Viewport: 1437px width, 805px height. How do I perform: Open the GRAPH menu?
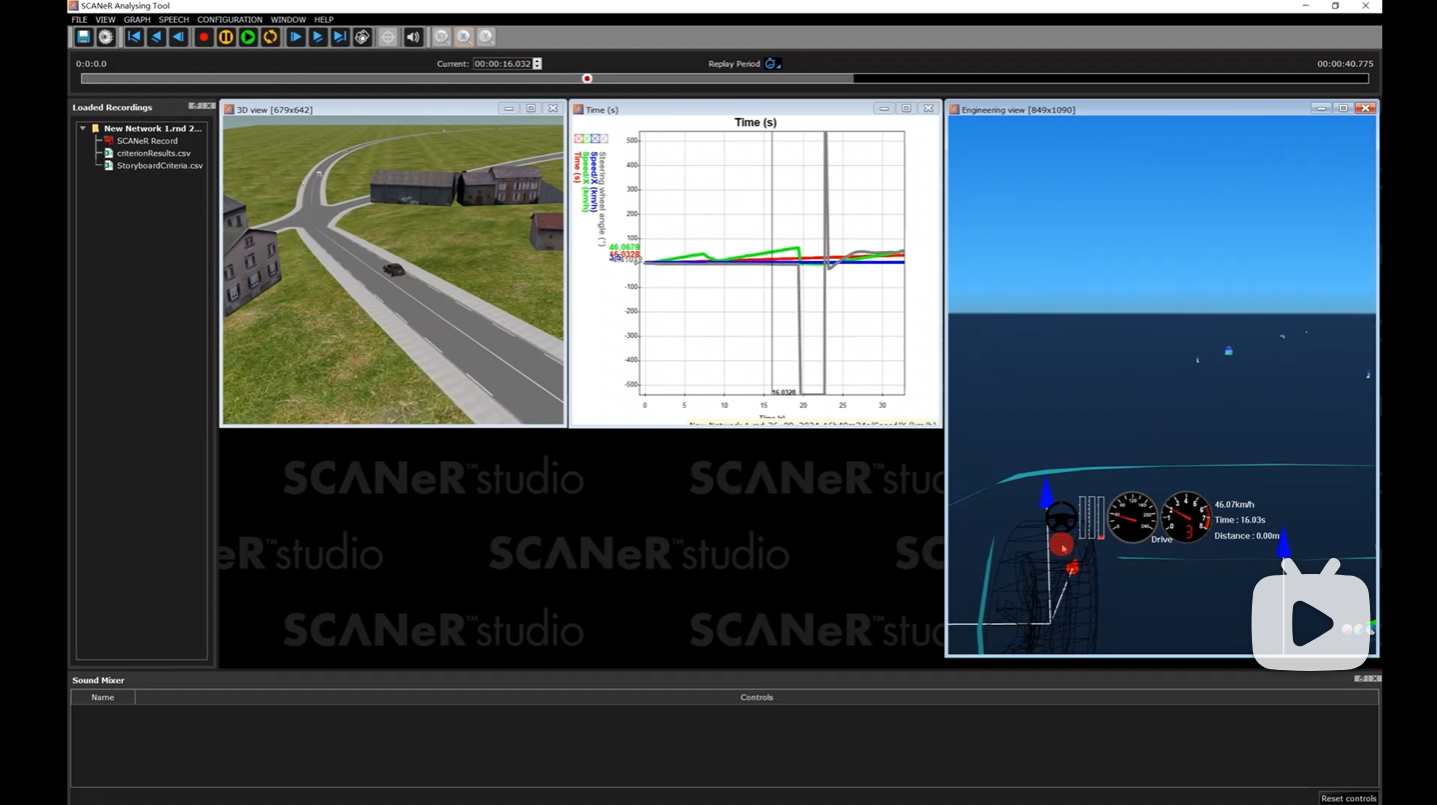137,19
